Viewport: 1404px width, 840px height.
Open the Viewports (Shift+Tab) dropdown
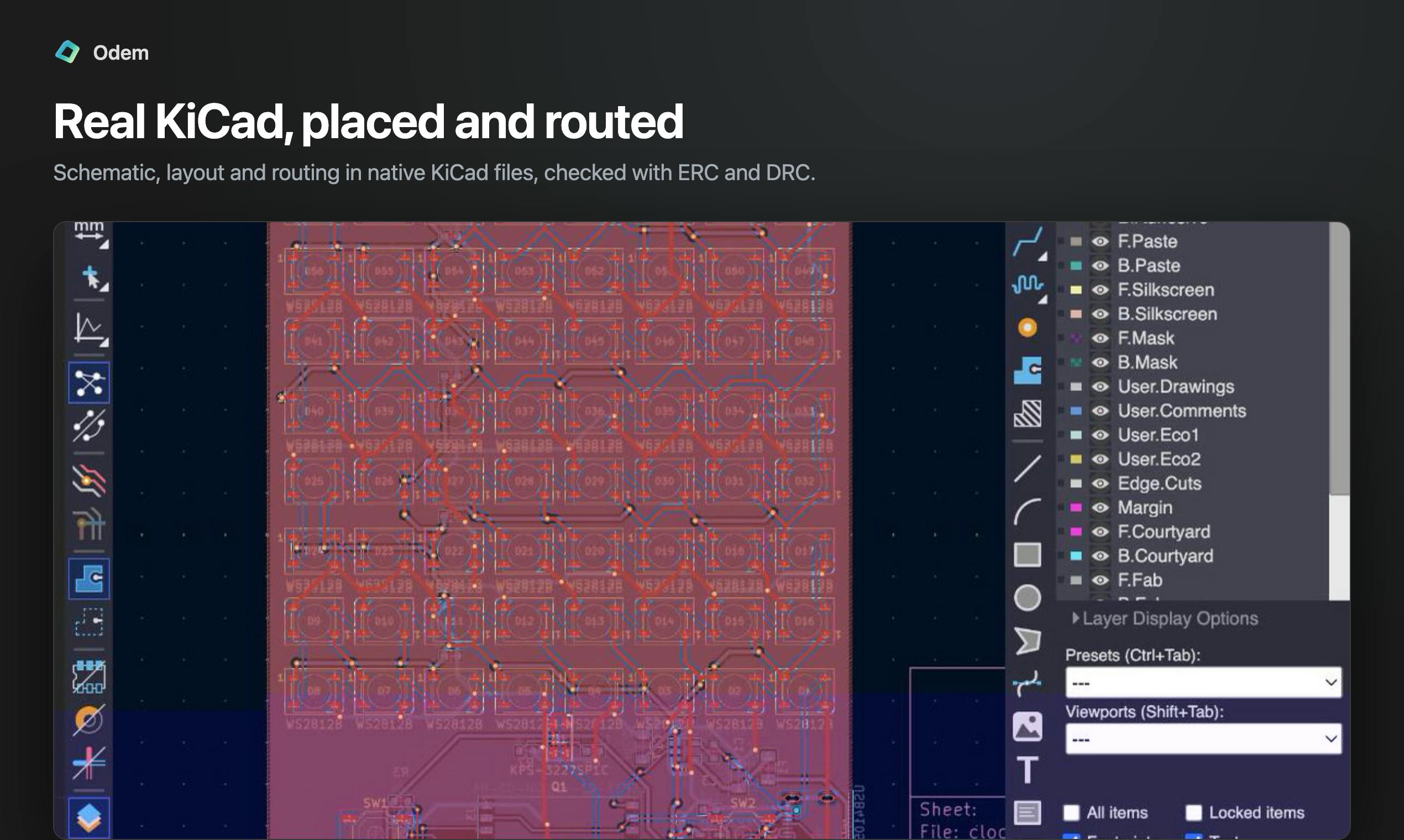[x=1203, y=739]
